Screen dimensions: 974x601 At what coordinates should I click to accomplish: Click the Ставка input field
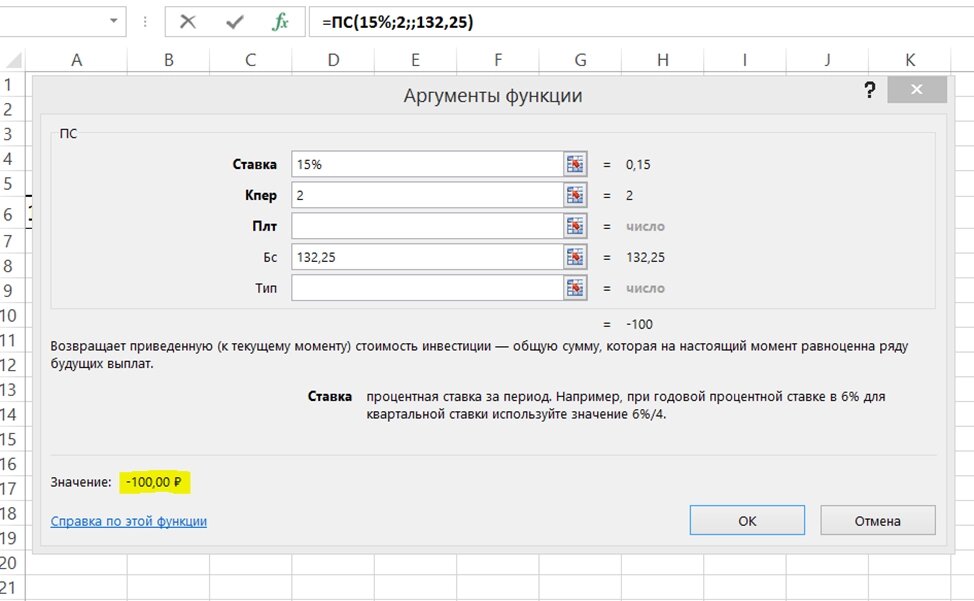click(x=427, y=165)
